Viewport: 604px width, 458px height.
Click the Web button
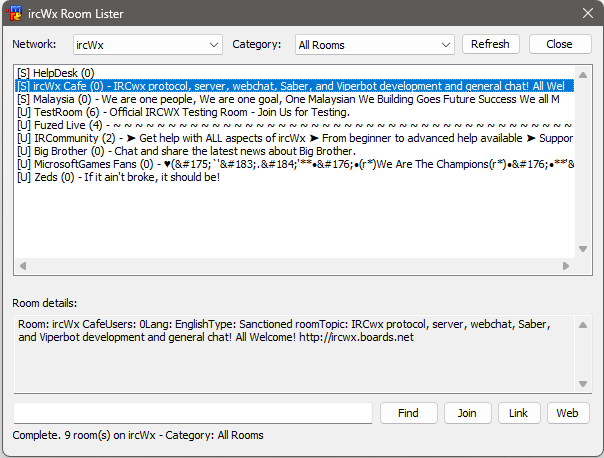click(568, 413)
